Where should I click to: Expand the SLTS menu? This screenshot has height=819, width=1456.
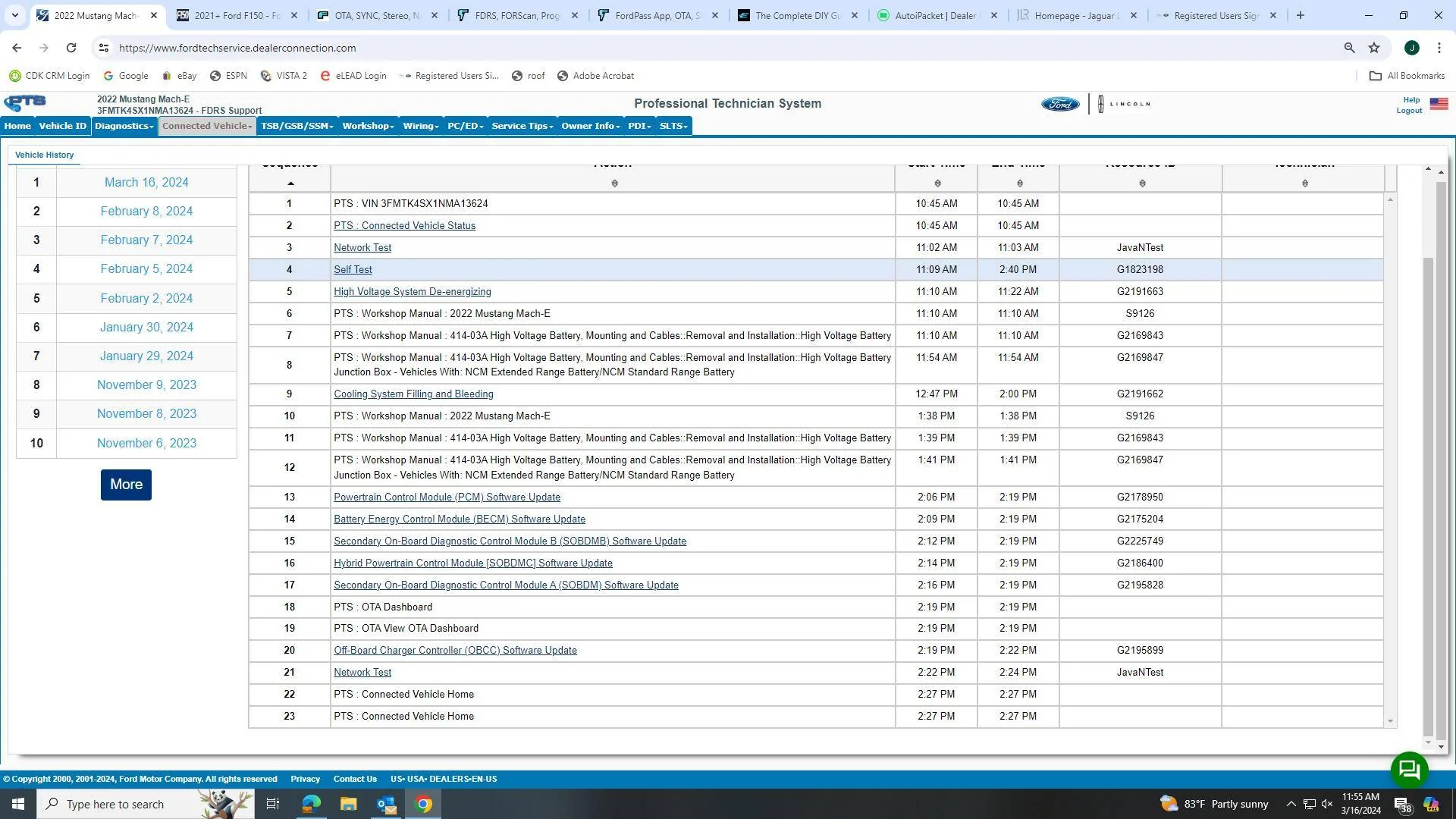pyautogui.click(x=673, y=126)
